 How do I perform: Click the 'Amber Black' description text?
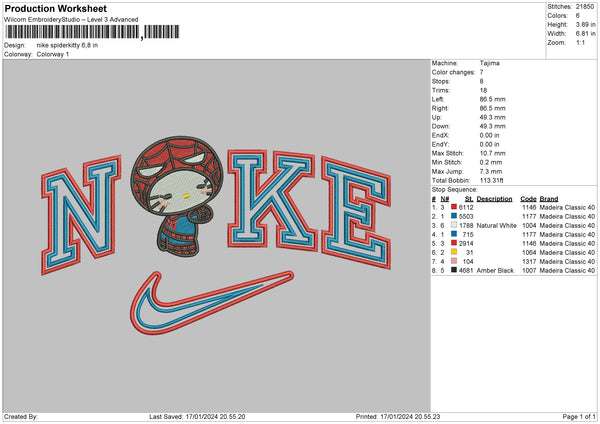coord(495,270)
